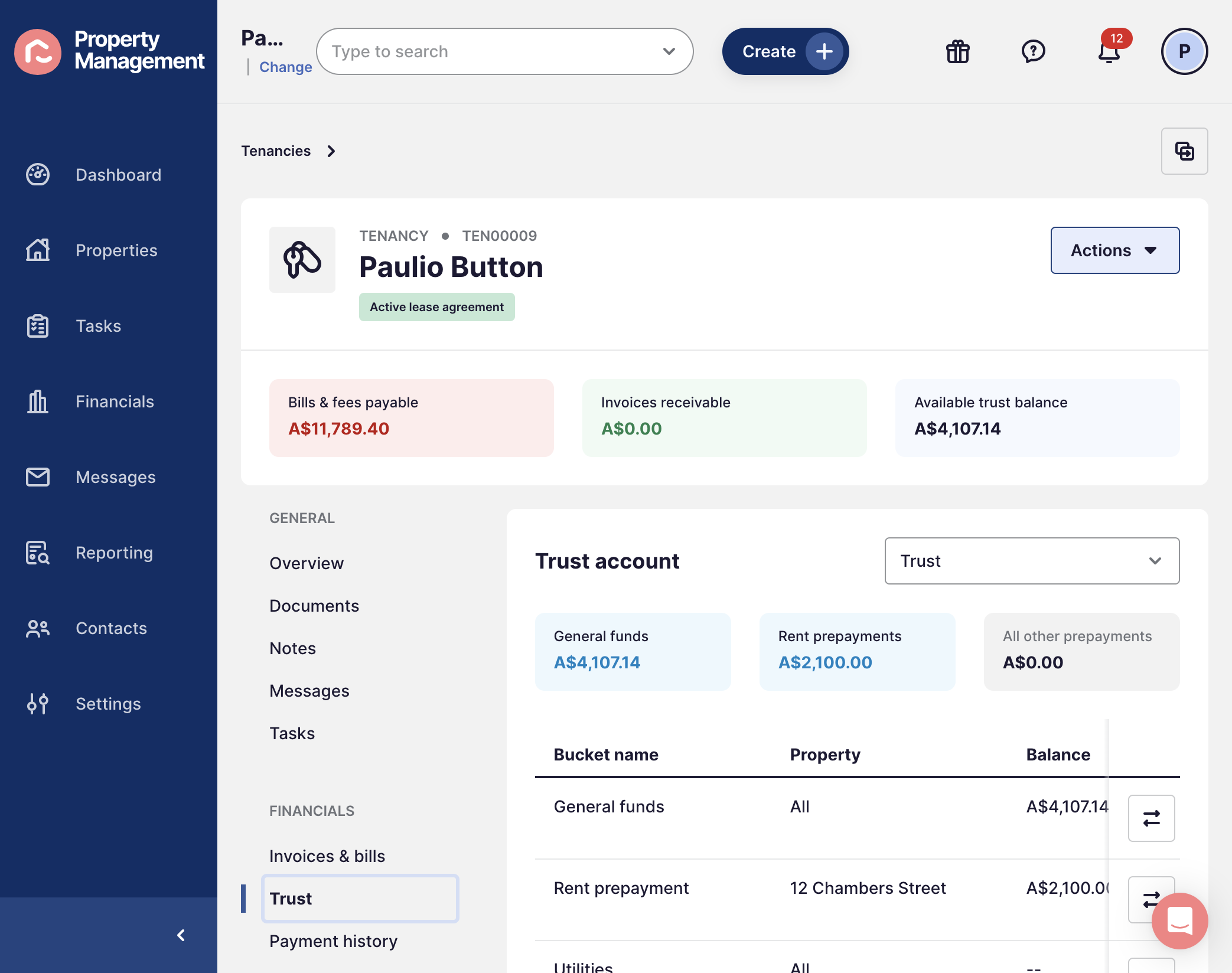Click the plus icon in Create button

pyautogui.click(x=824, y=51)
